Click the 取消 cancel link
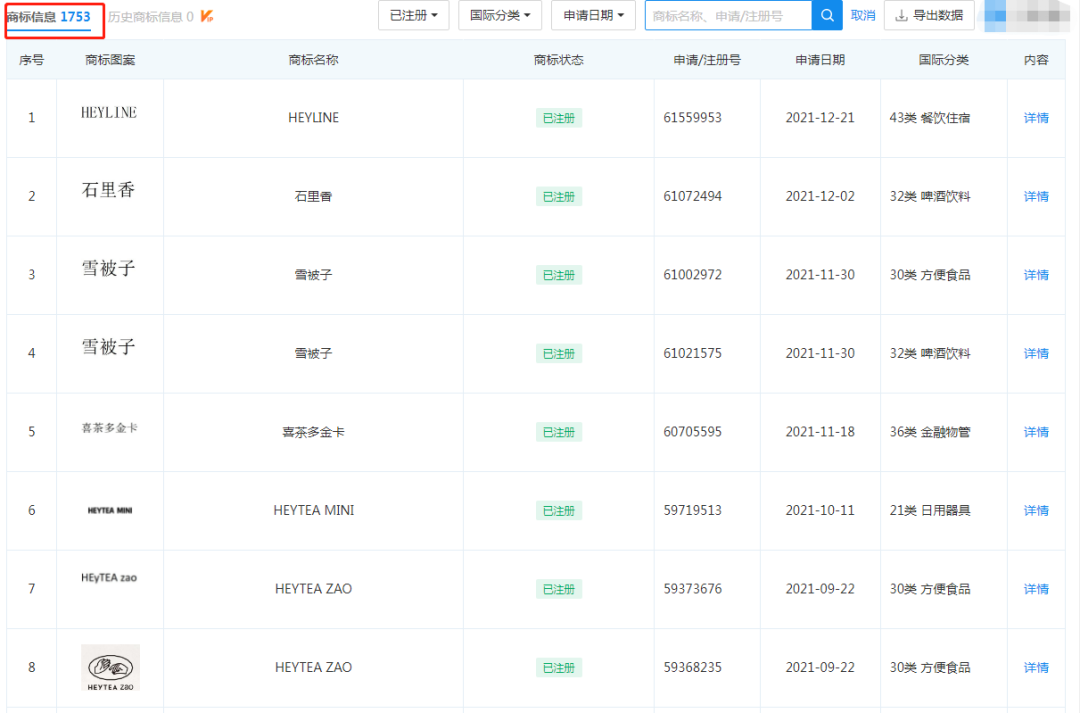The image size is (1080, 713). pos(862,15)
